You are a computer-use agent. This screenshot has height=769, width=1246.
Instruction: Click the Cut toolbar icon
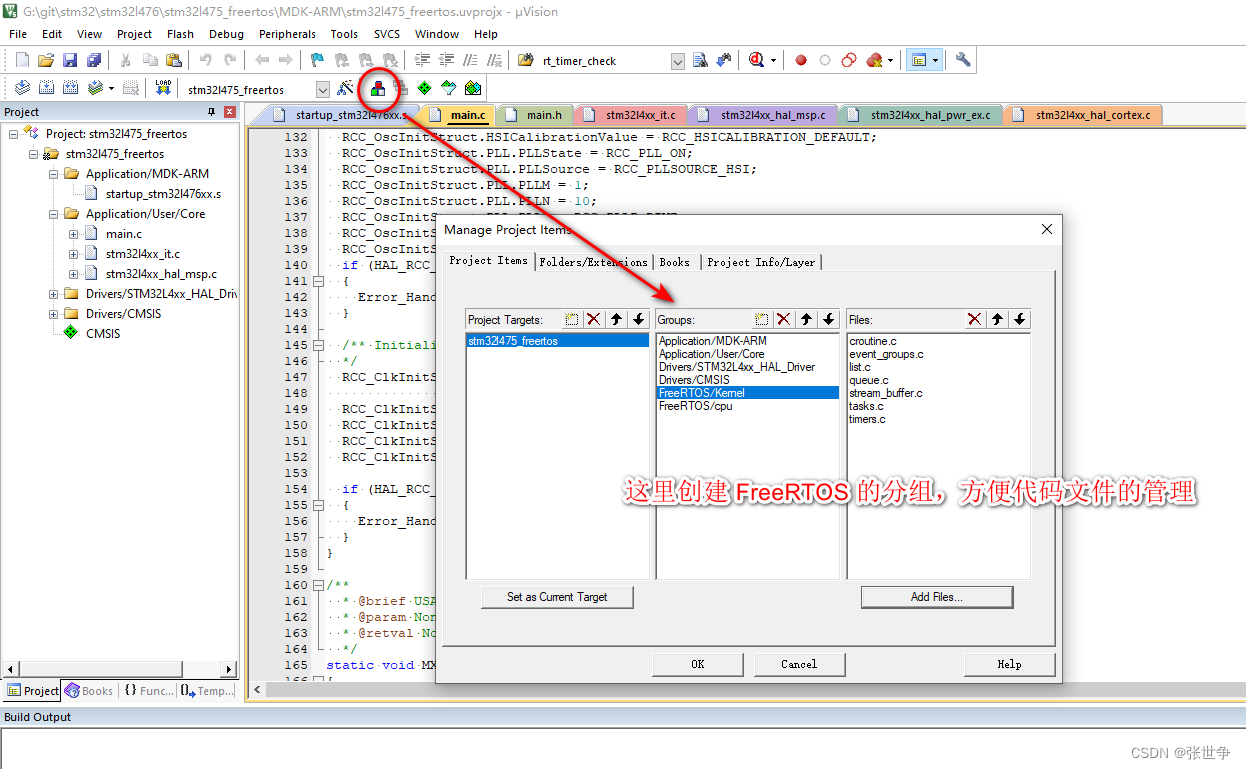click(126, 60)
